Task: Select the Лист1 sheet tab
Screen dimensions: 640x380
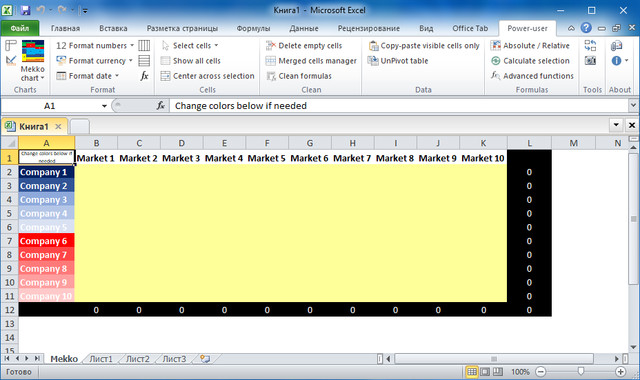Action: 101,359
